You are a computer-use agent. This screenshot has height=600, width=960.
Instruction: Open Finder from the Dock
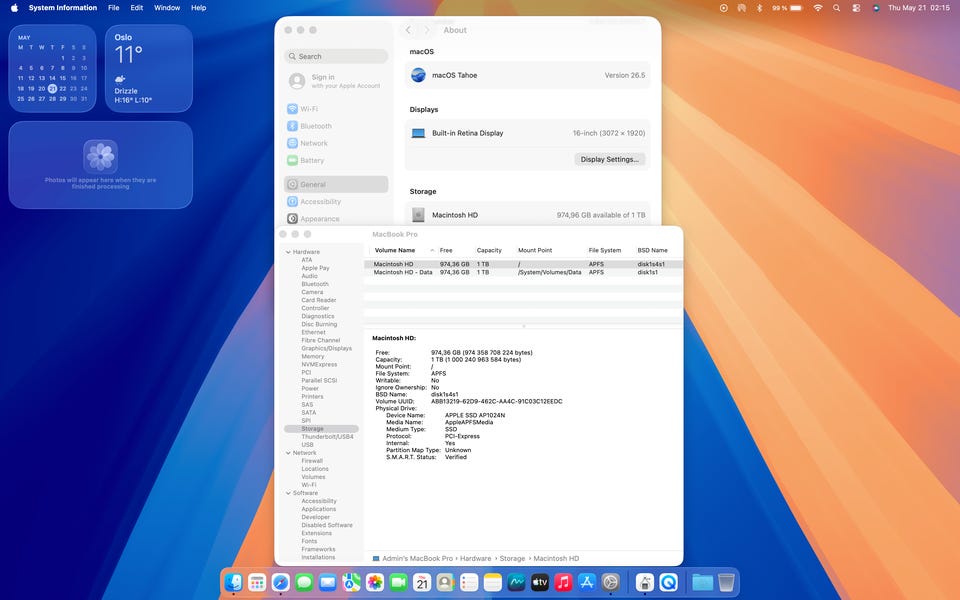(233, 582)
